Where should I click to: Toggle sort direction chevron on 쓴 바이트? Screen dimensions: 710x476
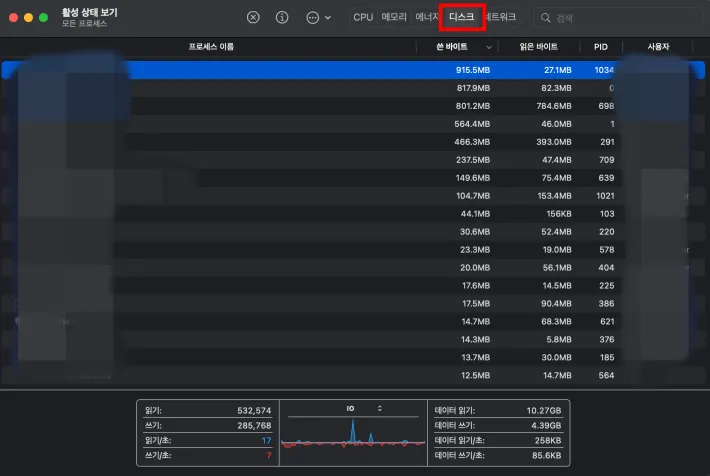[489, 47]
